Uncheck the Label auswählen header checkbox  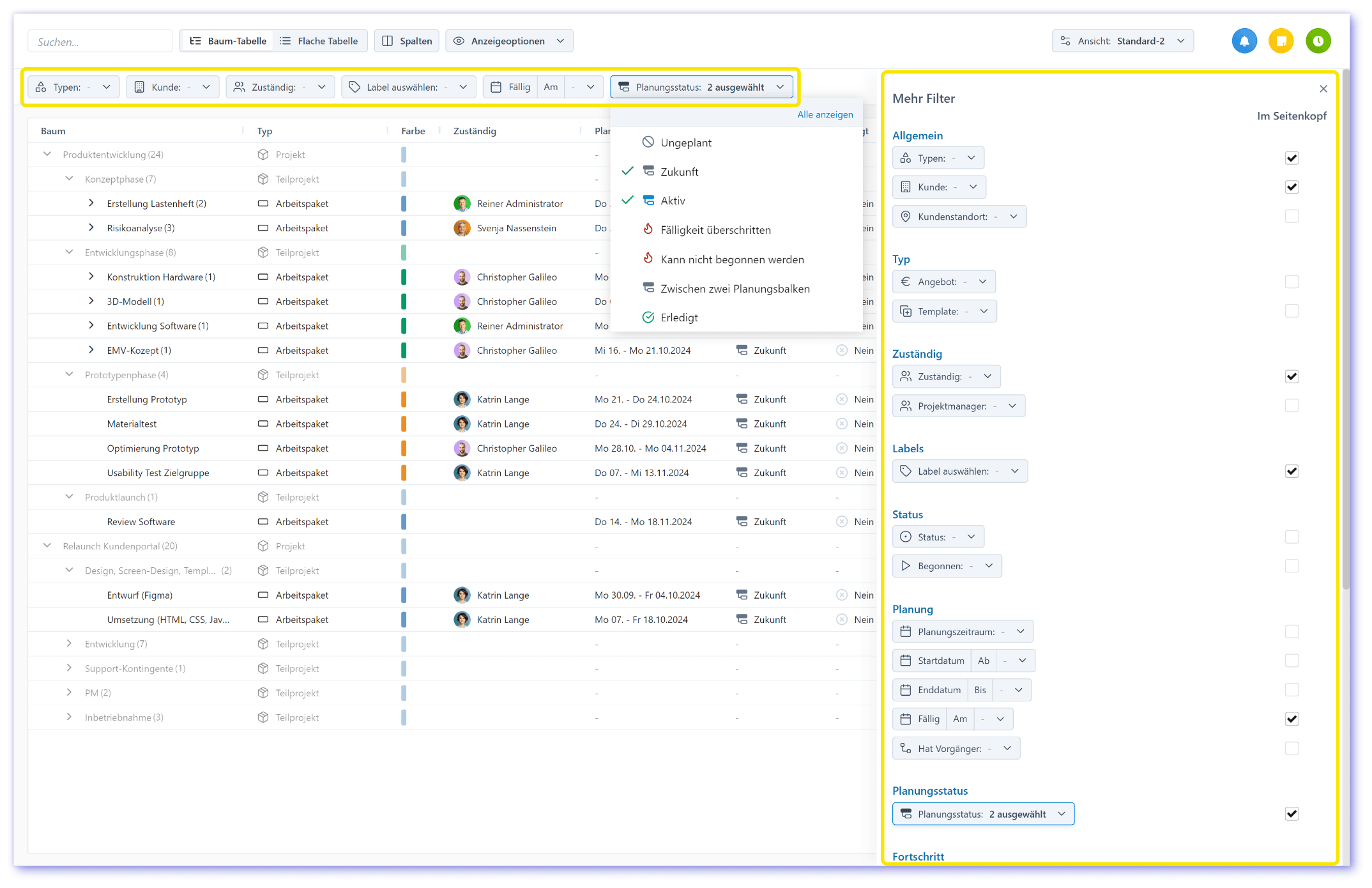[1292, 471]
